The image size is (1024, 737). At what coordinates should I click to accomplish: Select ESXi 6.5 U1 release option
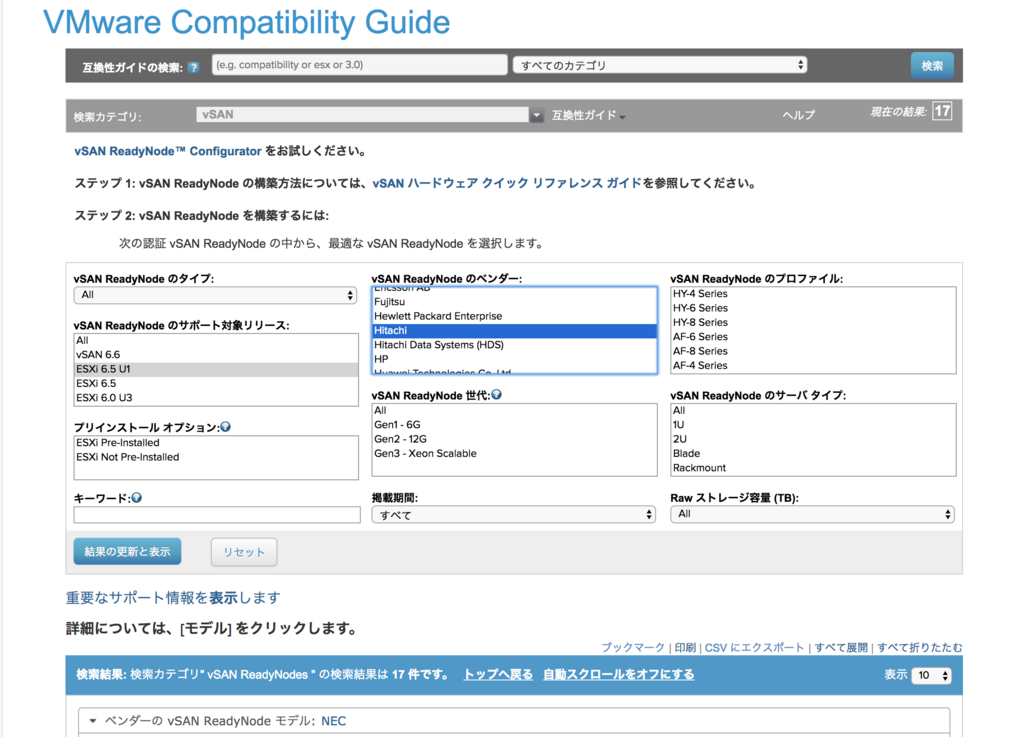tap(216, 369)
